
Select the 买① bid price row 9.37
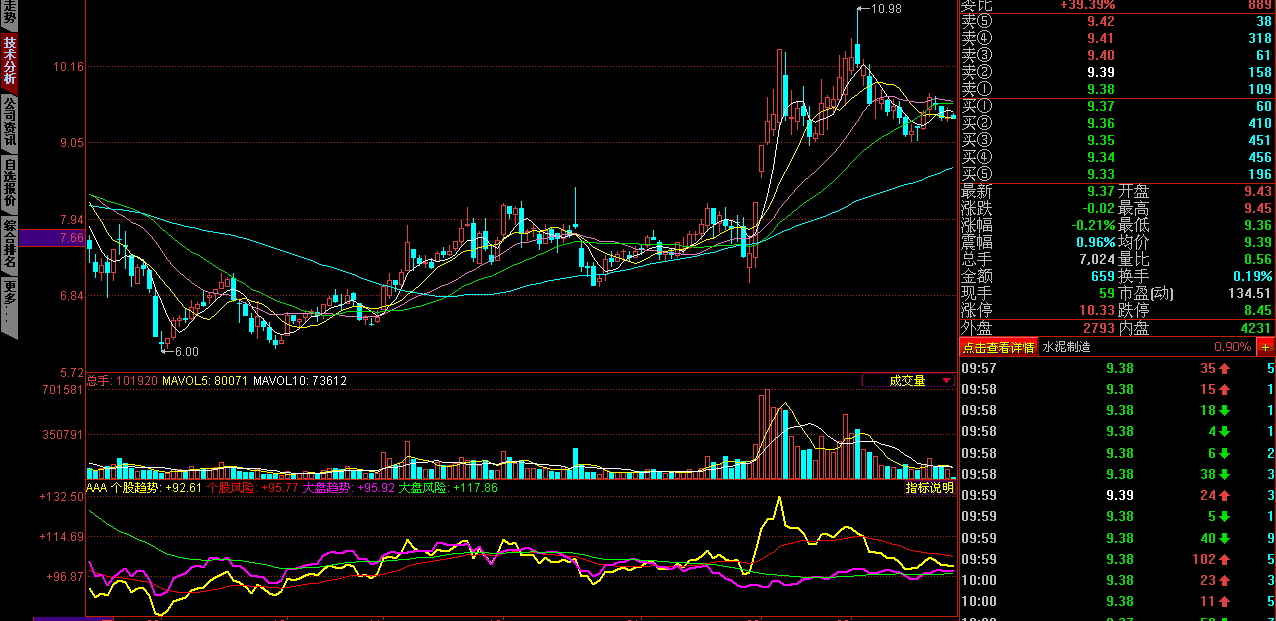pos(1117,106)
